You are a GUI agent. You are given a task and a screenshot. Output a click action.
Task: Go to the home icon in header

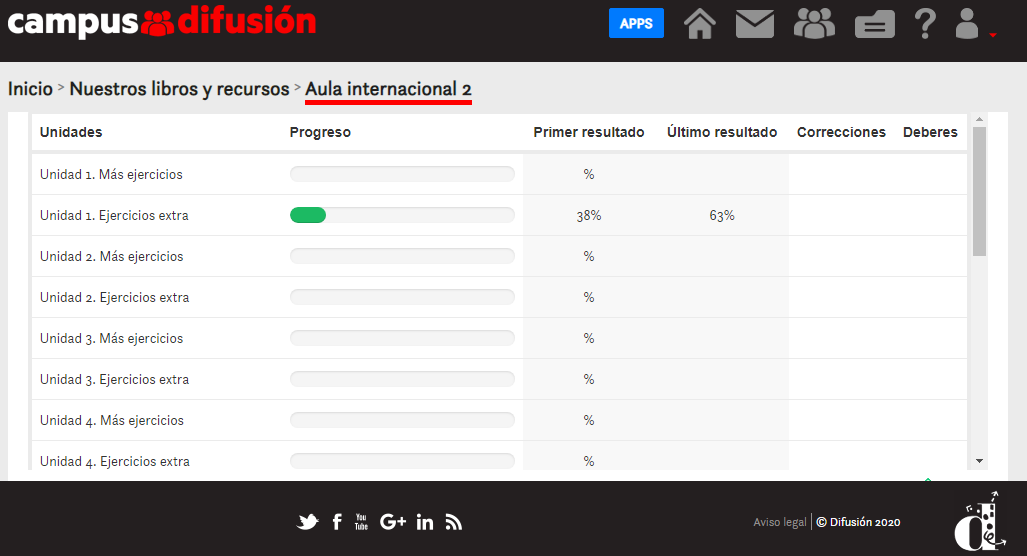(x=700, y=24)
